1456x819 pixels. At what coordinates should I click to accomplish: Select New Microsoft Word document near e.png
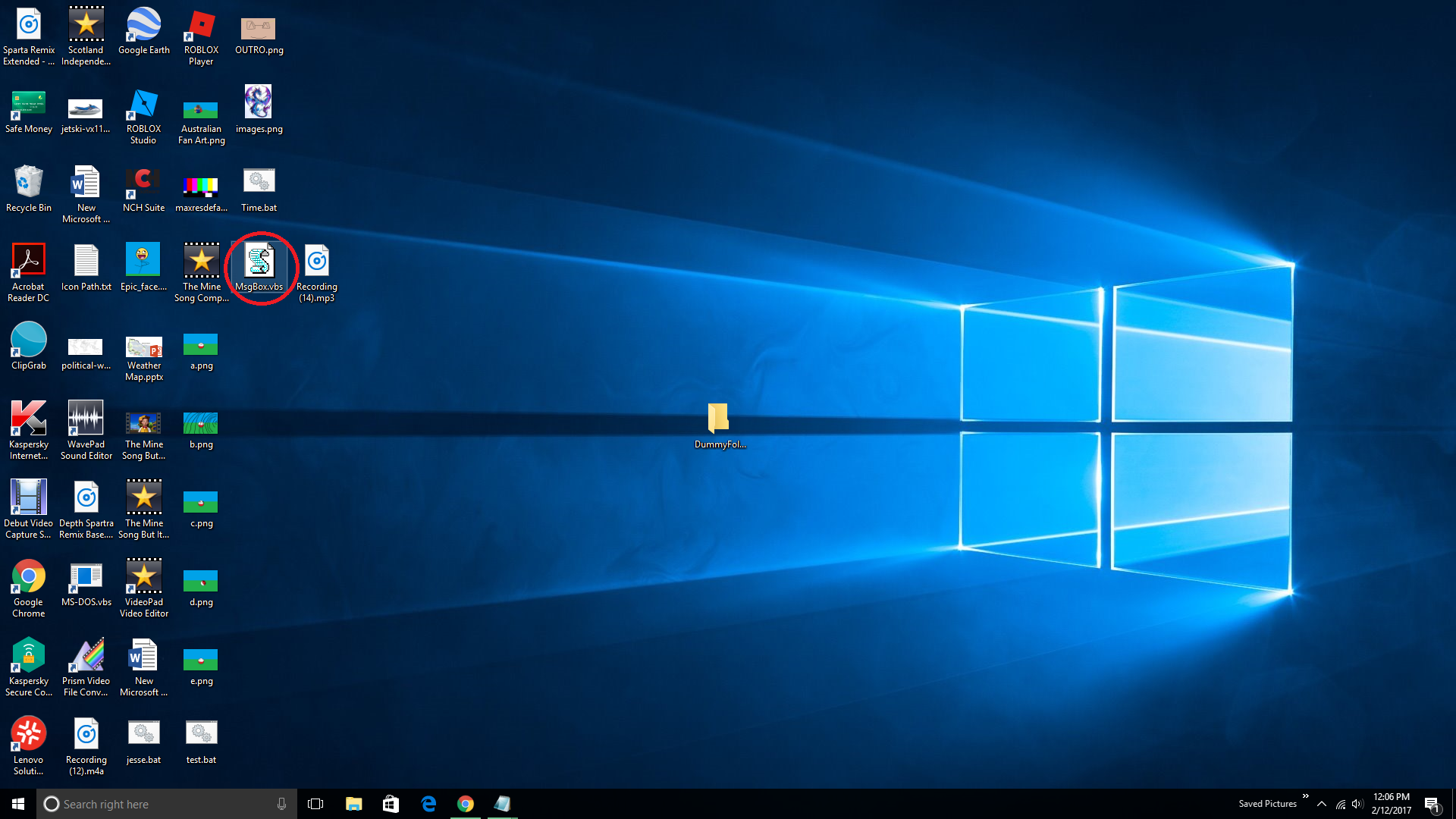[x=144, y=668]
